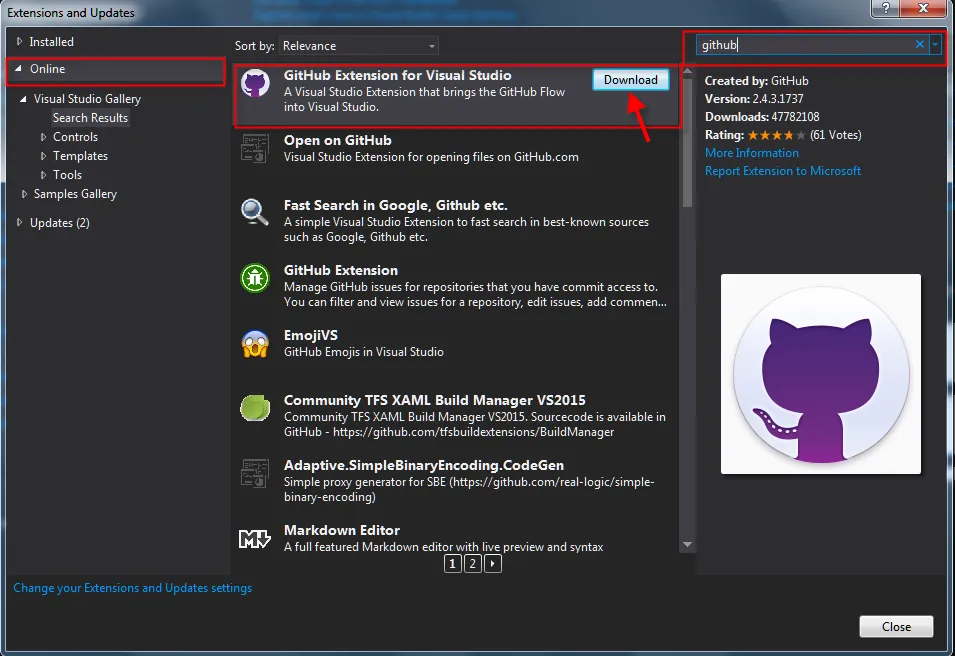Click the Rating stars in details pane

776,135
